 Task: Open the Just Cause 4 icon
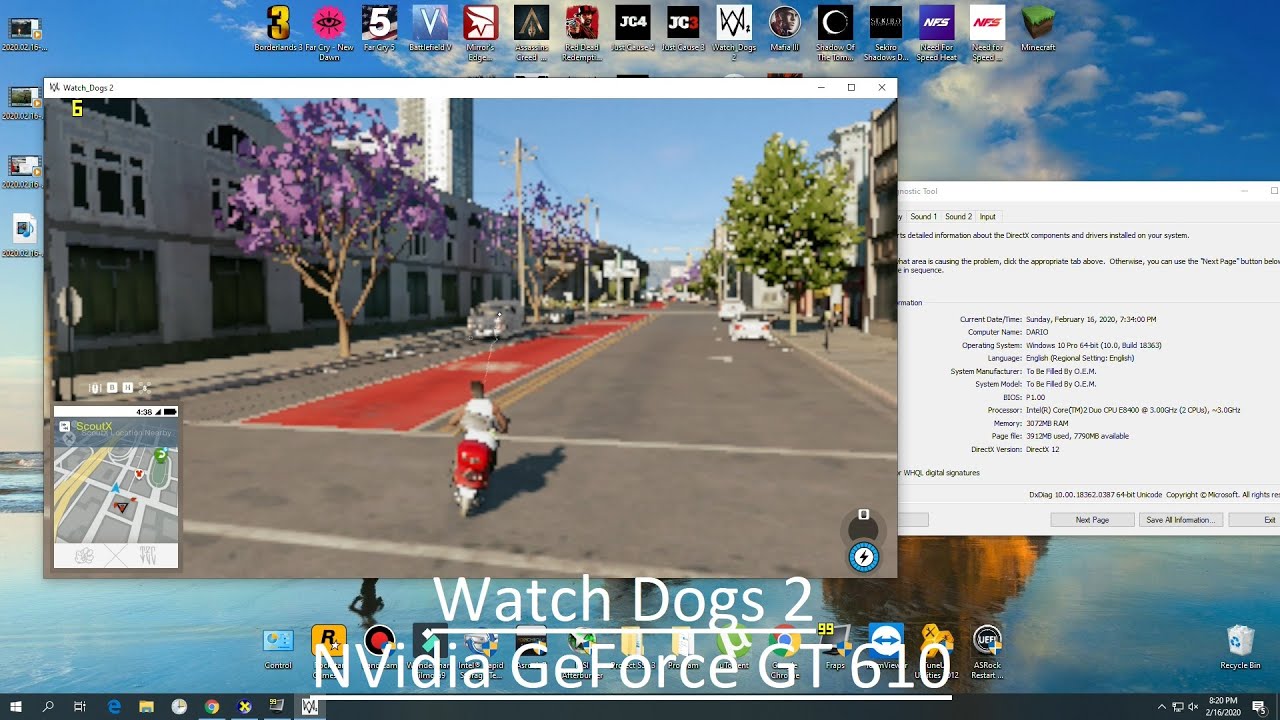tap(632, 30)
